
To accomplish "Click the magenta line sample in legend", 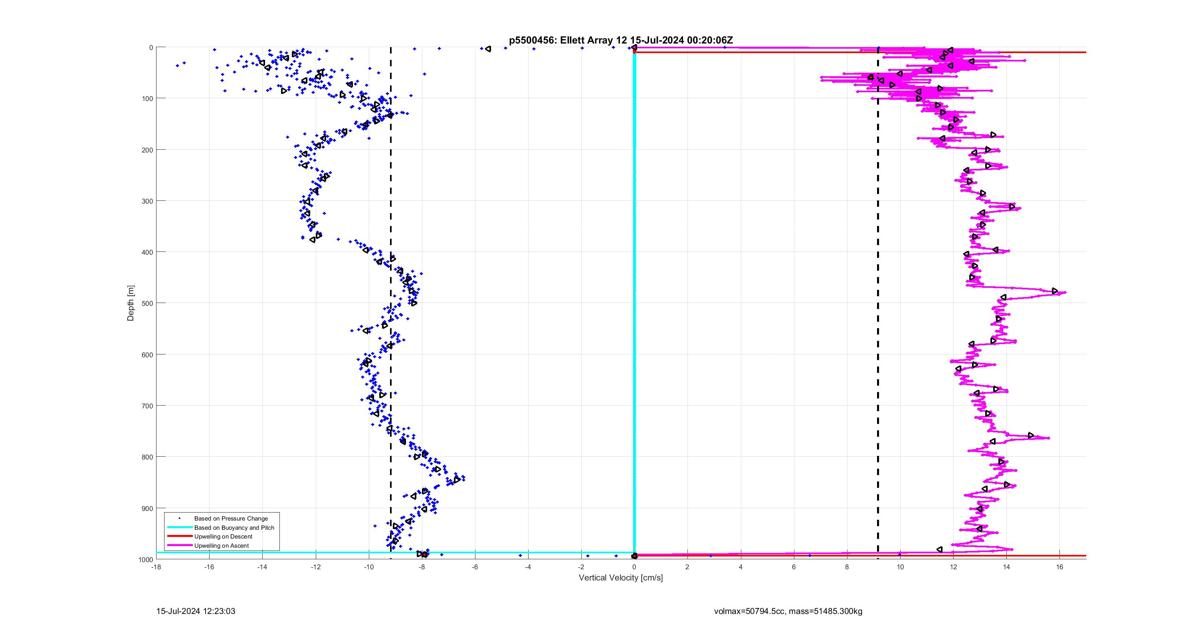I will click(x=179, y=546).
